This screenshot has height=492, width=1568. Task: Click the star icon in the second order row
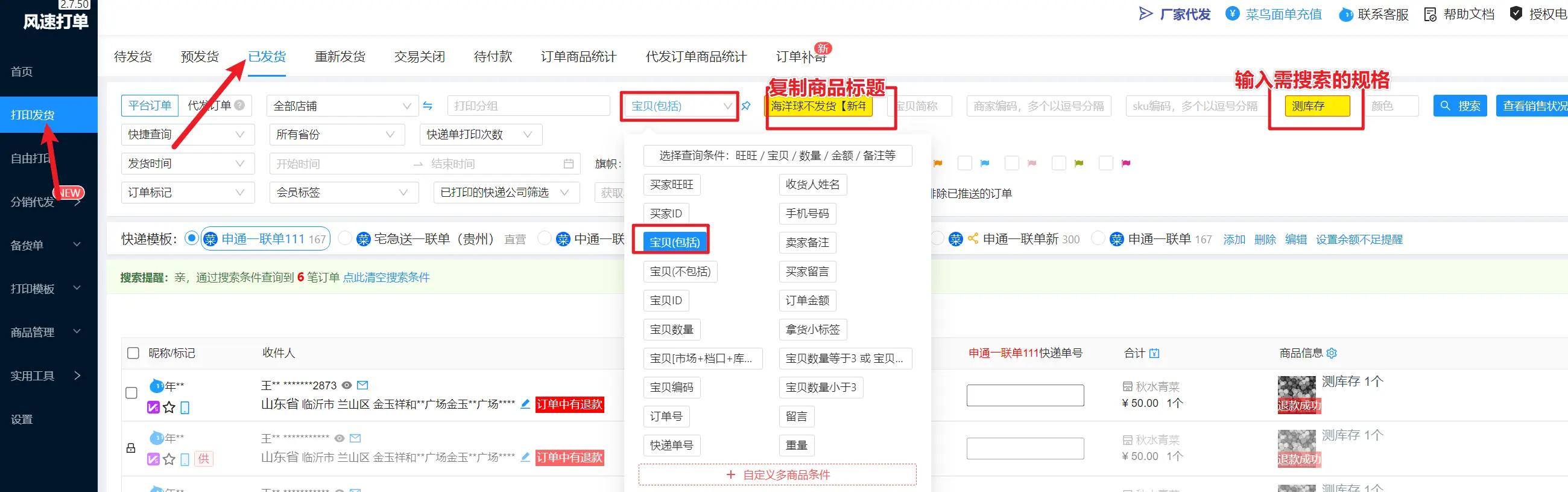[x=169, y=459]
